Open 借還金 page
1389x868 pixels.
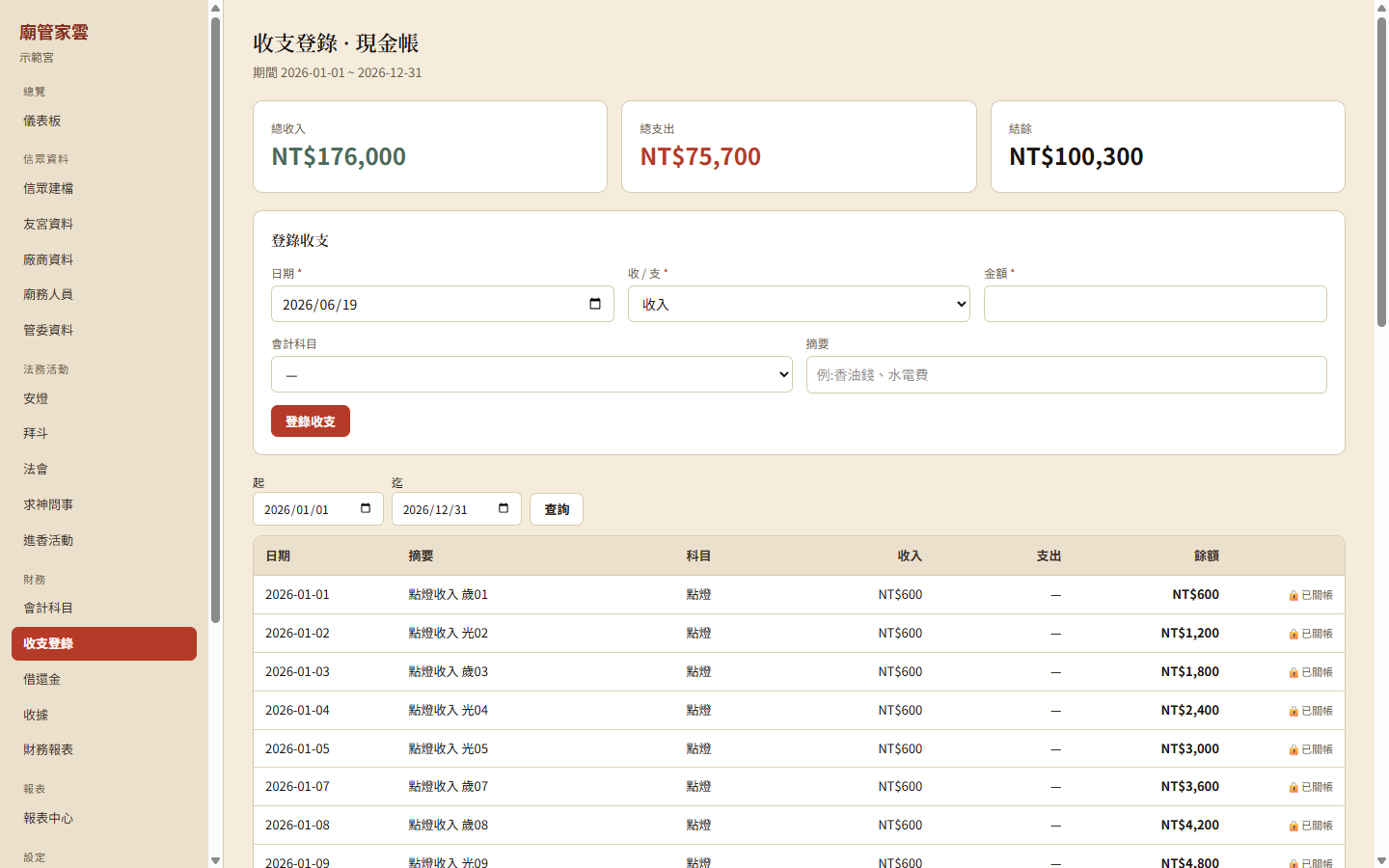point(104,679)
